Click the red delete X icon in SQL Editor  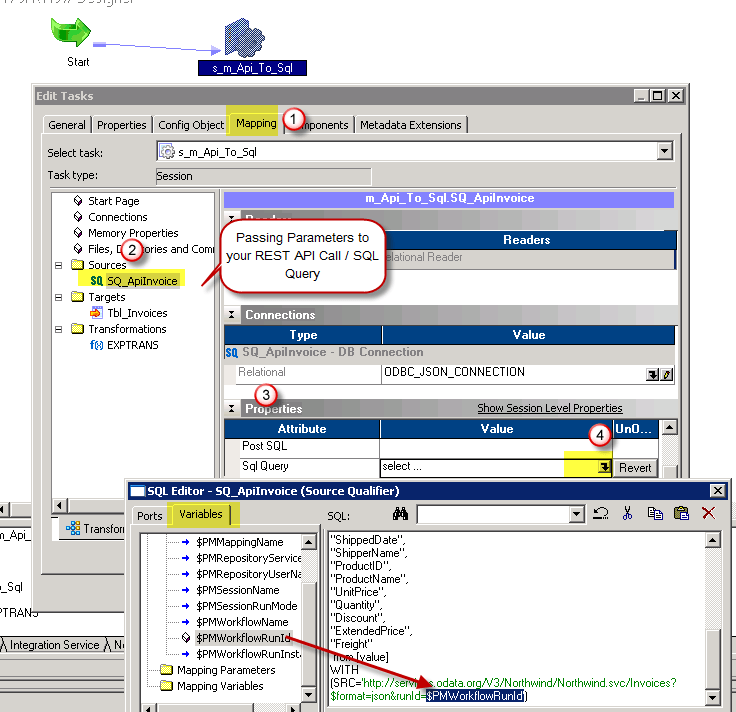[x=708, y=513]
